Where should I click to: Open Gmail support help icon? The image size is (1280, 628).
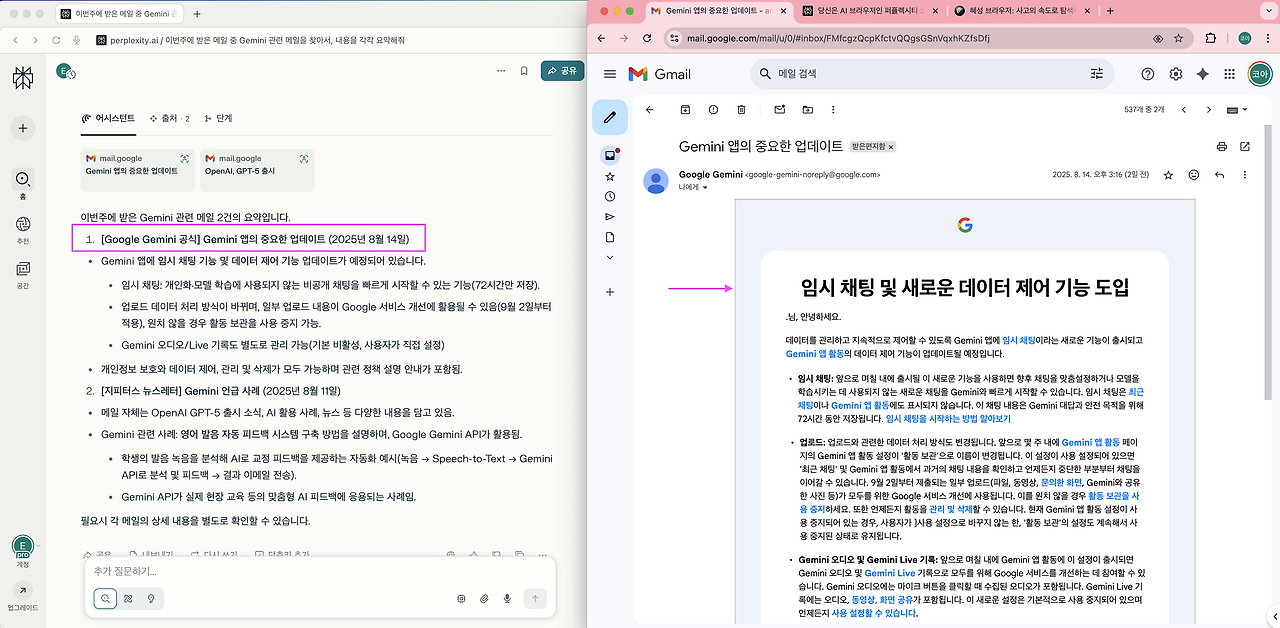coord(1148,74)
